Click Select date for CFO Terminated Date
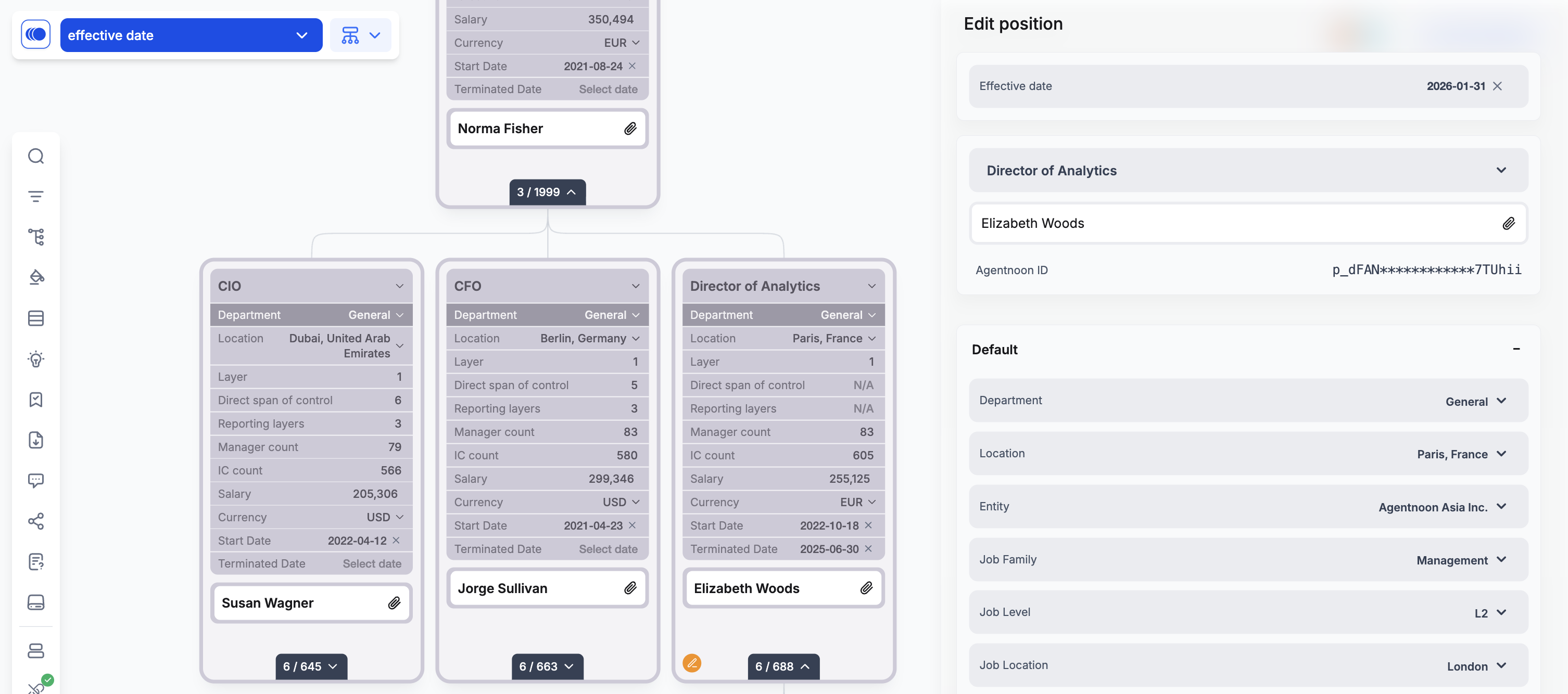Screen dimensions: 1568x694 pos(608,549)
